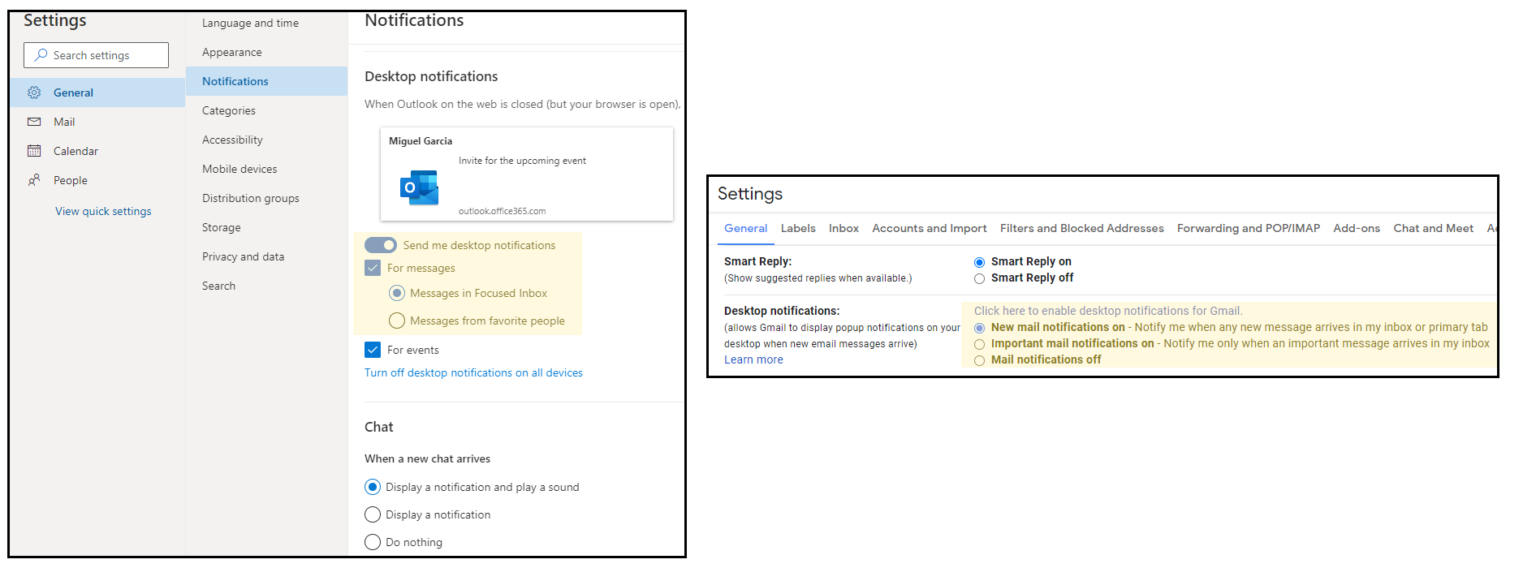Screen dimensions: 1536x568
Task: Click the Search settings field
Action: pos(96,55)
